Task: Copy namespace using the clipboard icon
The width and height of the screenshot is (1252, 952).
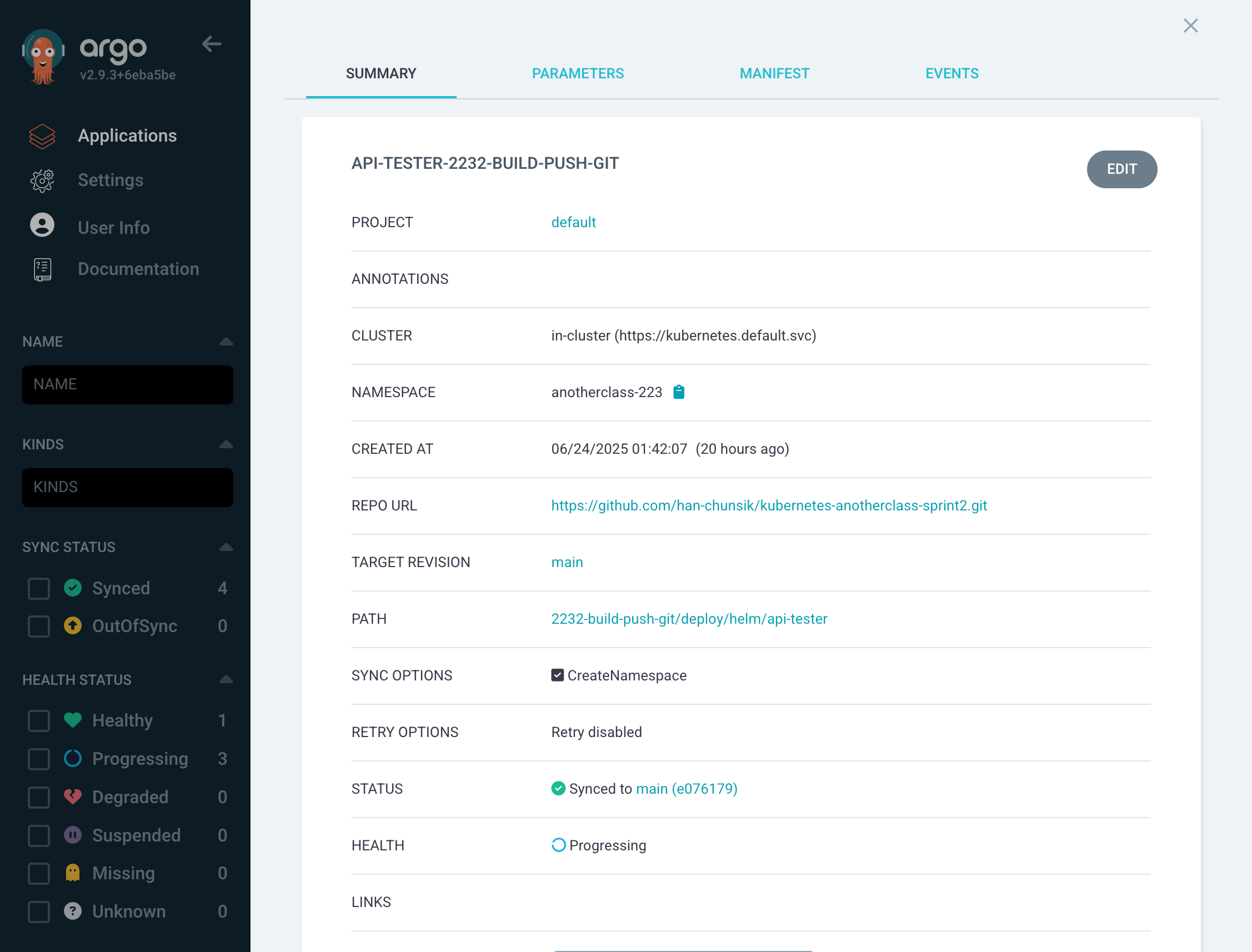Action: [678, 392]
